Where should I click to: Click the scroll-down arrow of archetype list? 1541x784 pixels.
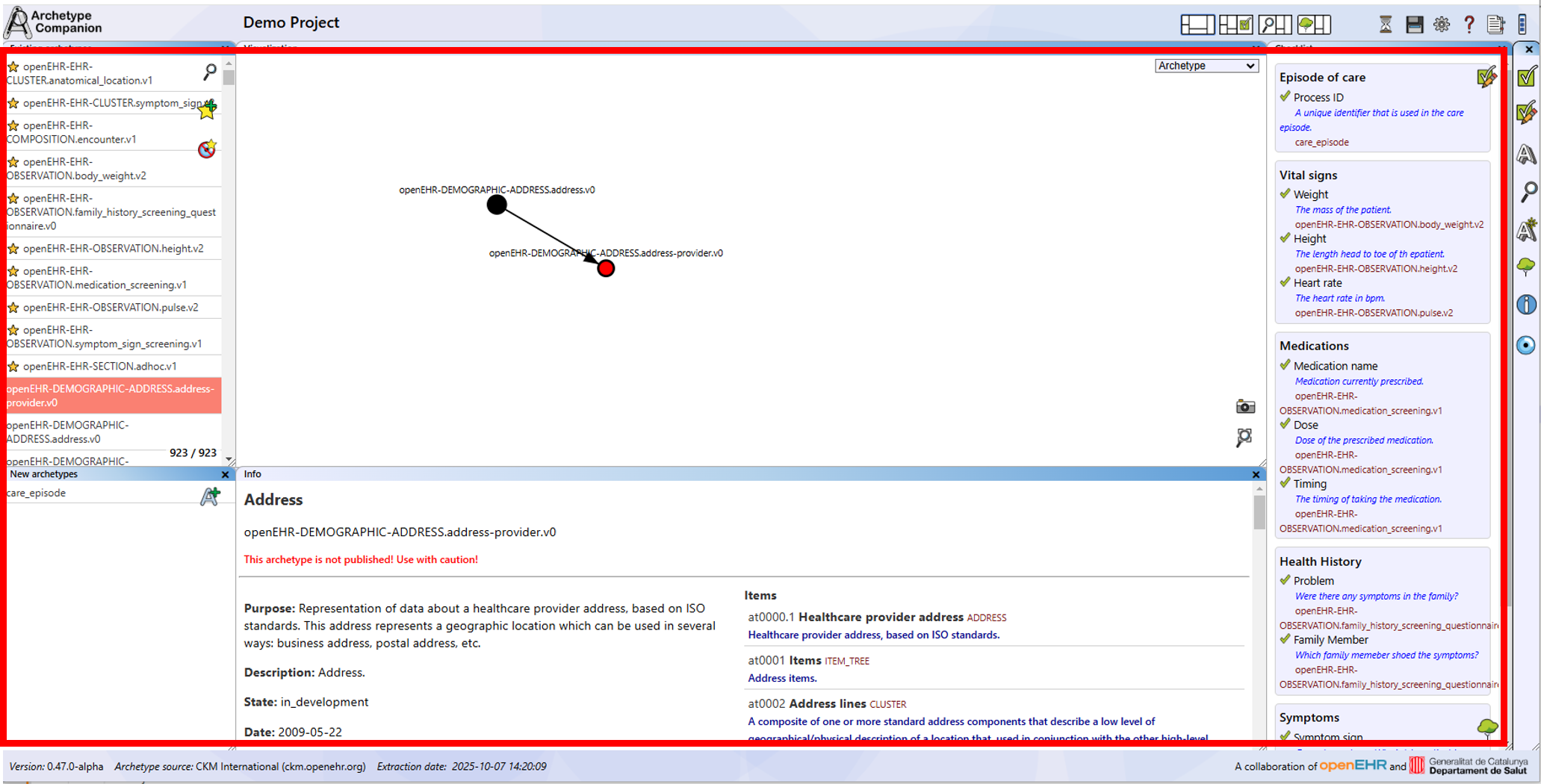[x=229, y=459]
